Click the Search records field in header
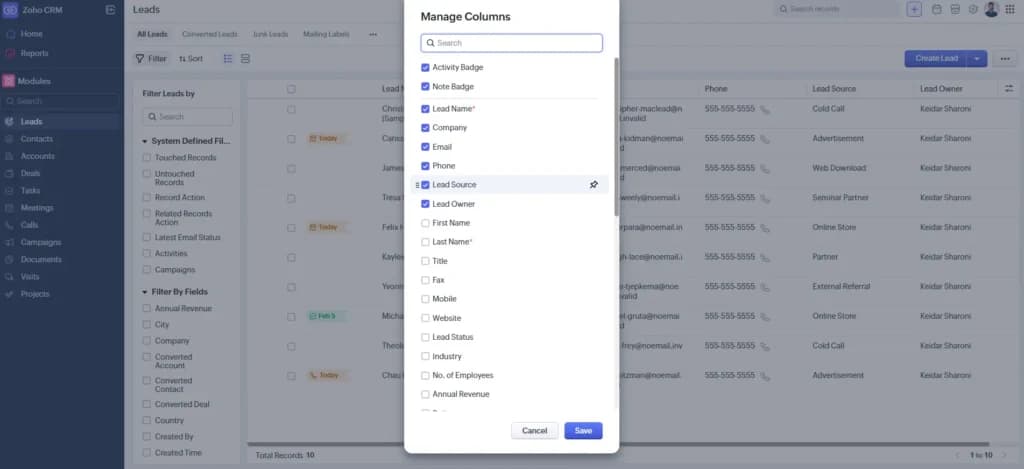Viewport: 1024px width, 469px height. point(838,9)
